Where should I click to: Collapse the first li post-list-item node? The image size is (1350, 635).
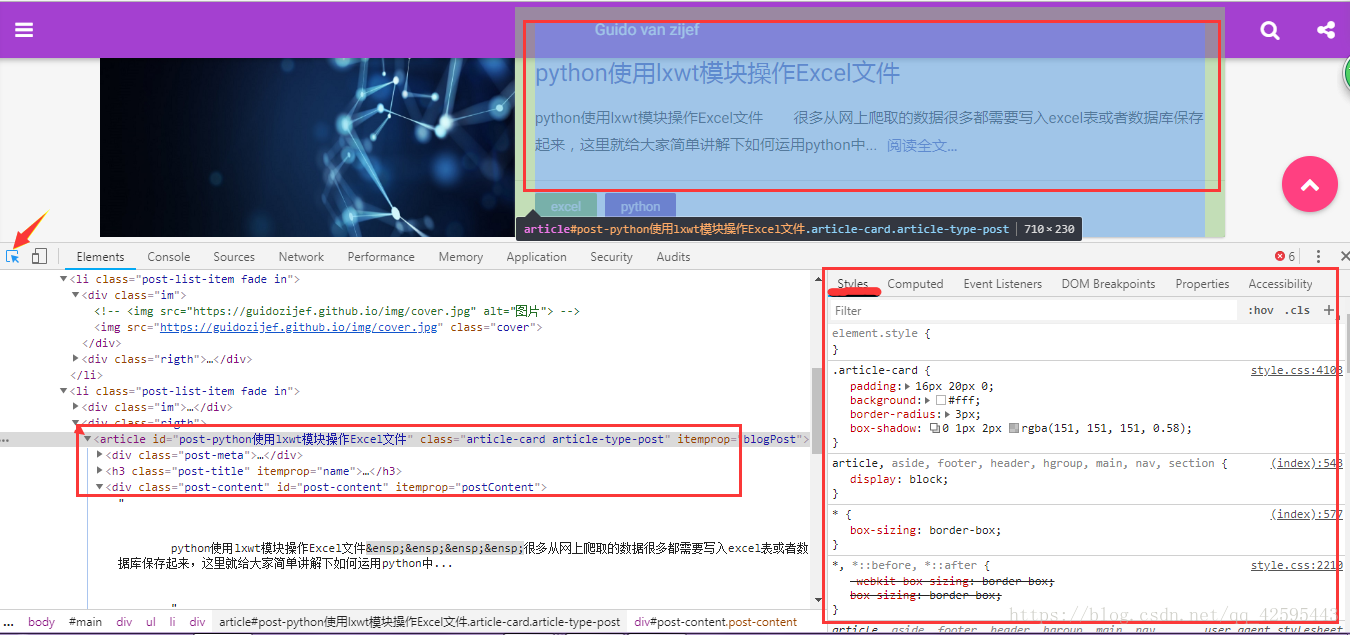[65, 280]
